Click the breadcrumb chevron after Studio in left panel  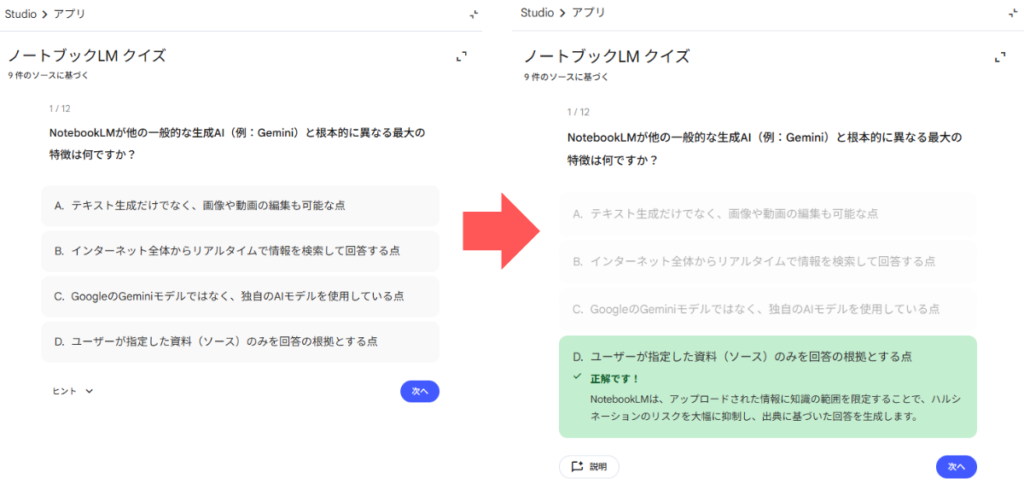(46, 13)
